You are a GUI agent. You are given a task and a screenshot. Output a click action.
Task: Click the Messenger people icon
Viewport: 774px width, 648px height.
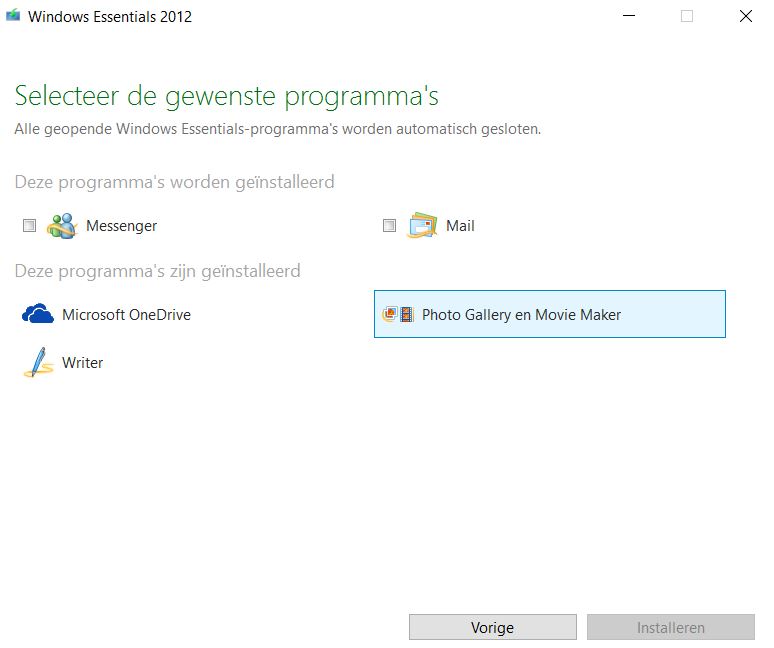click(62, 226)
